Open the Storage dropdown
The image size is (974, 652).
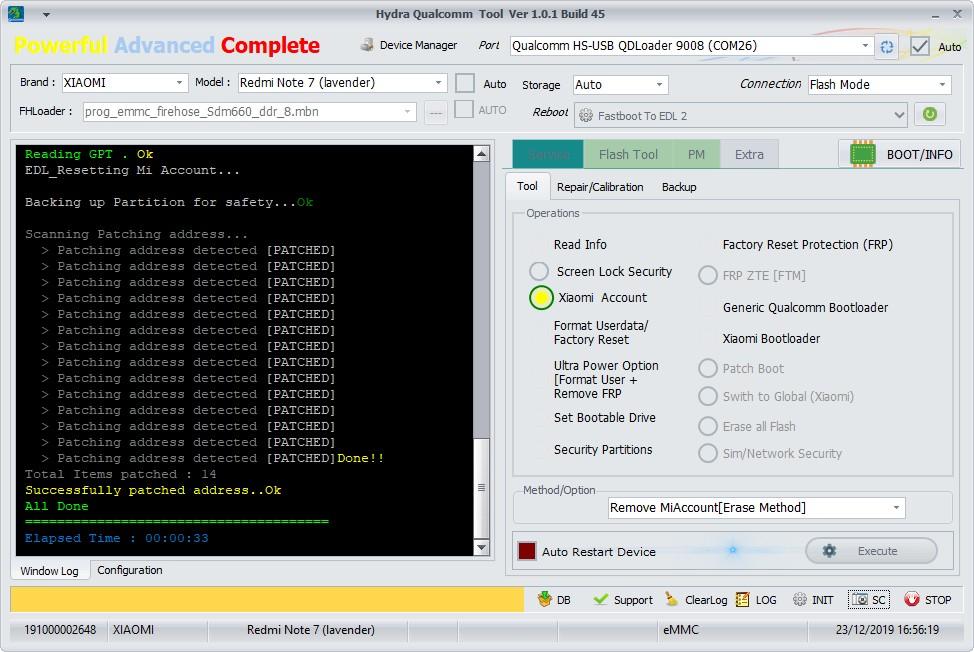[x=659, y=84]
